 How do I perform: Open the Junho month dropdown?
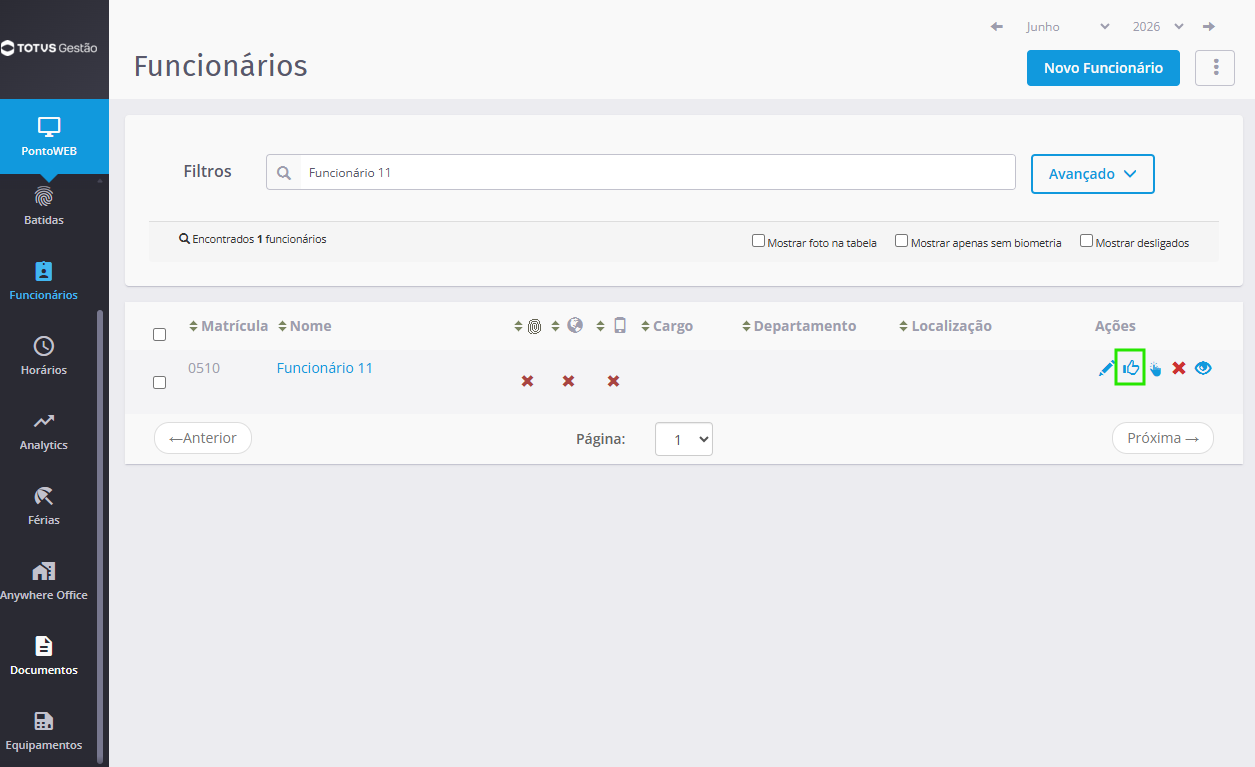[1067, 27]
